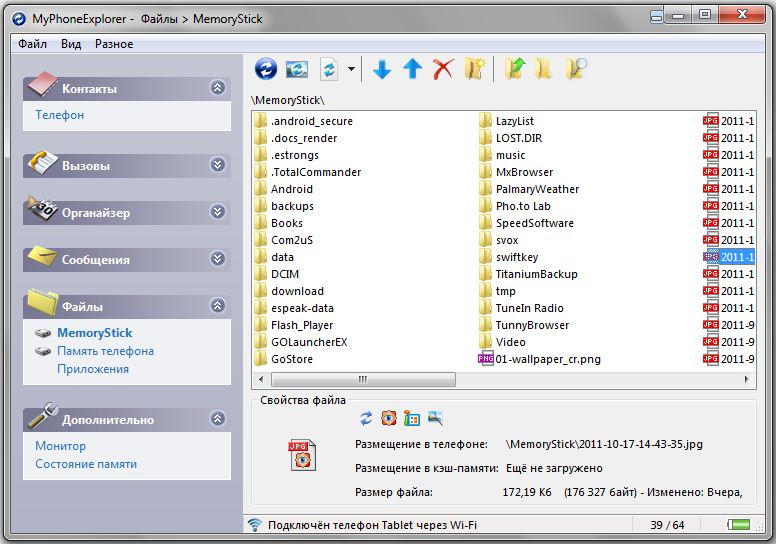Screen dimensions: 776x544
Task: Click the Сообщения envelope icon
Action: click(43, 255)
